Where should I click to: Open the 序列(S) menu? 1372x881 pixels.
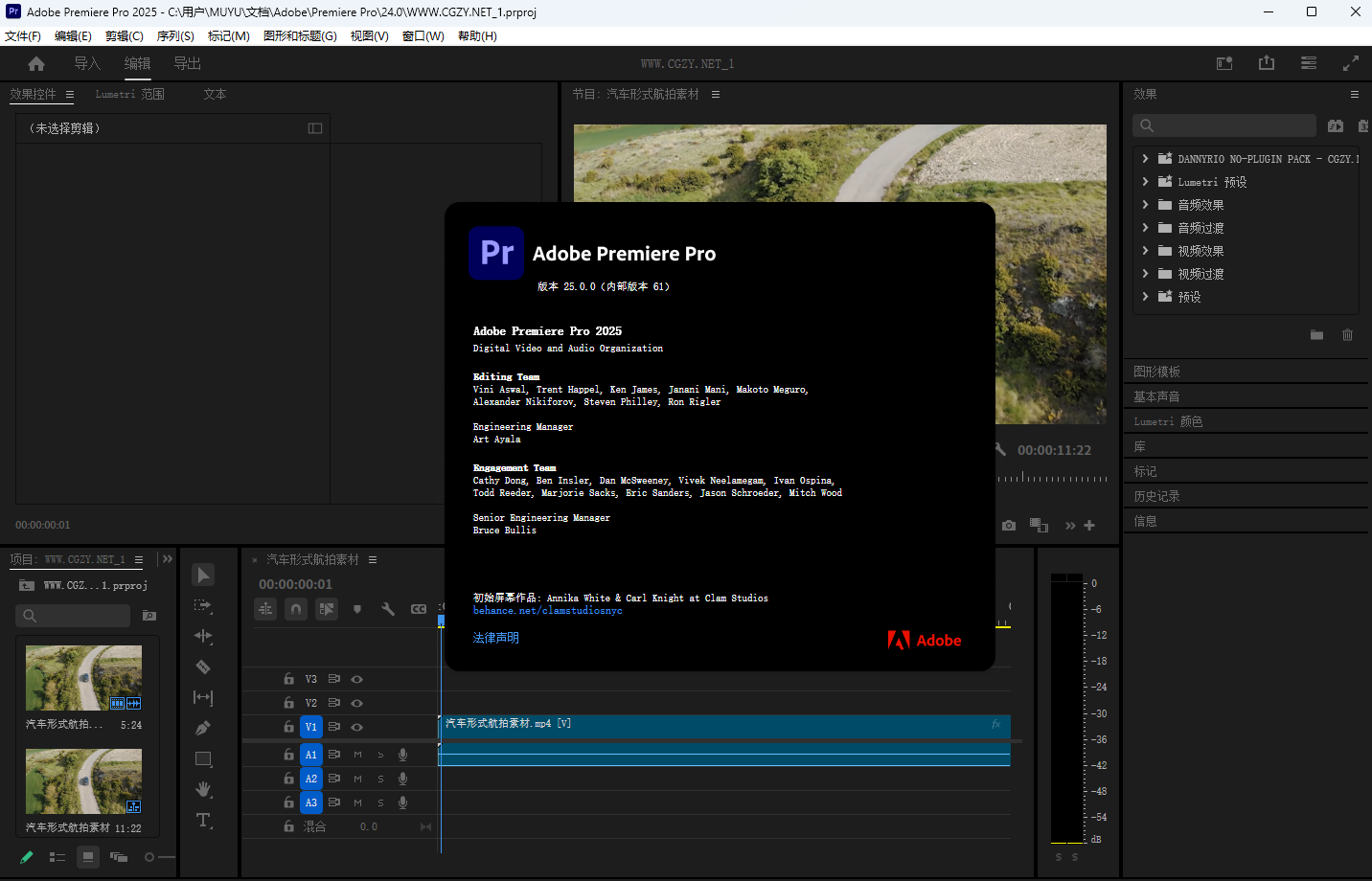[175, 36]
